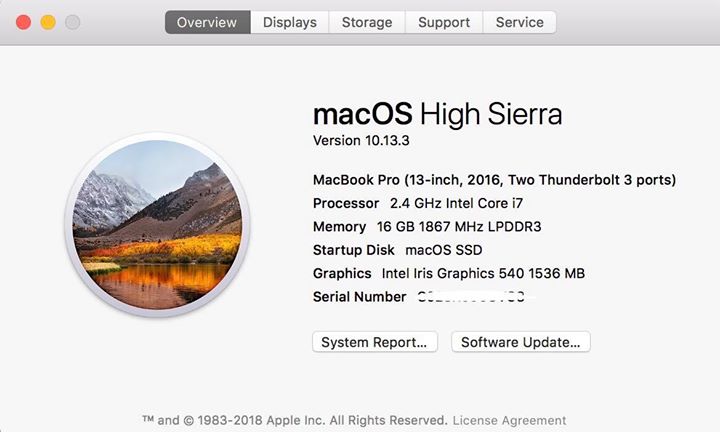The image size is (720, 432).
Task: Click the Graphics Intel Iris 540 line
Action: point(448,273)
